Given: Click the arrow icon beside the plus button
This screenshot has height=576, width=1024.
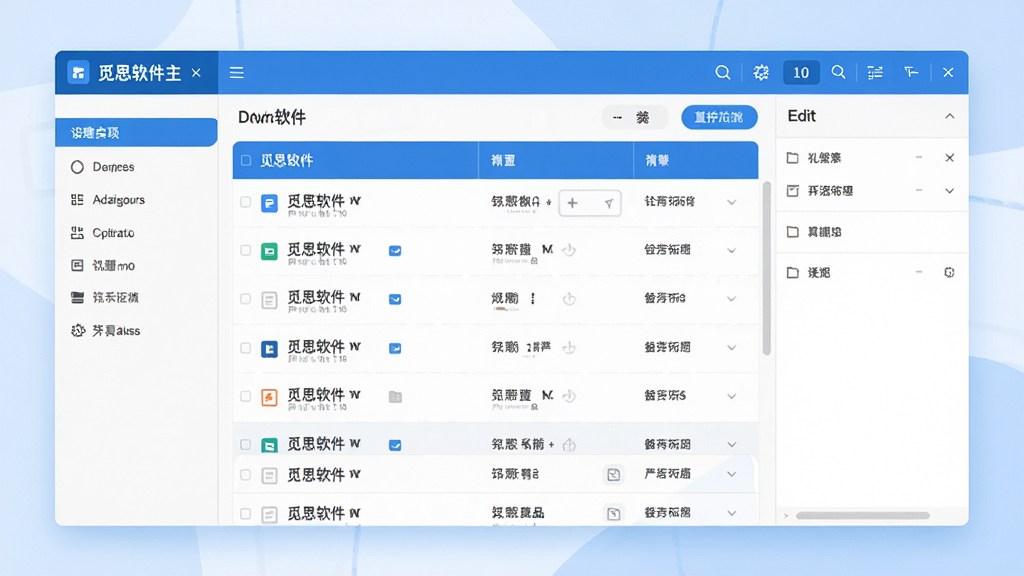Looking at the screenshot, I should coord(609,204).
